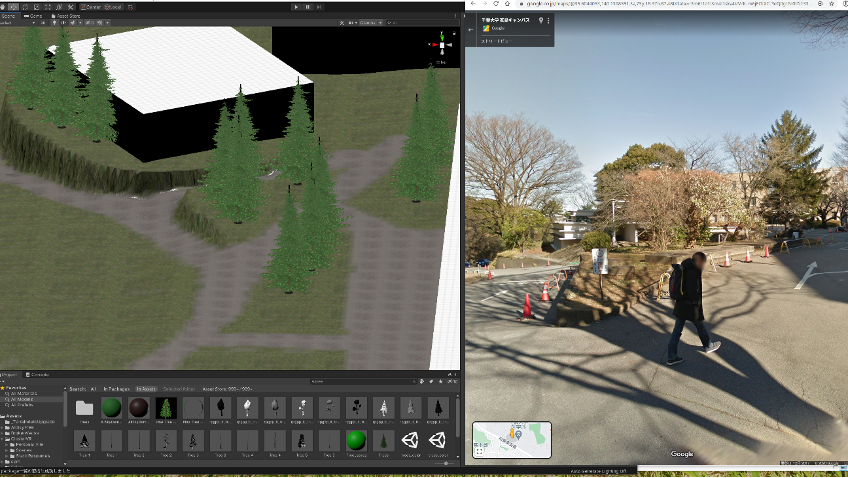Select the folder asset thumbnail
Viewport: 848px width, 478px height.
click(x=84, y=408)
